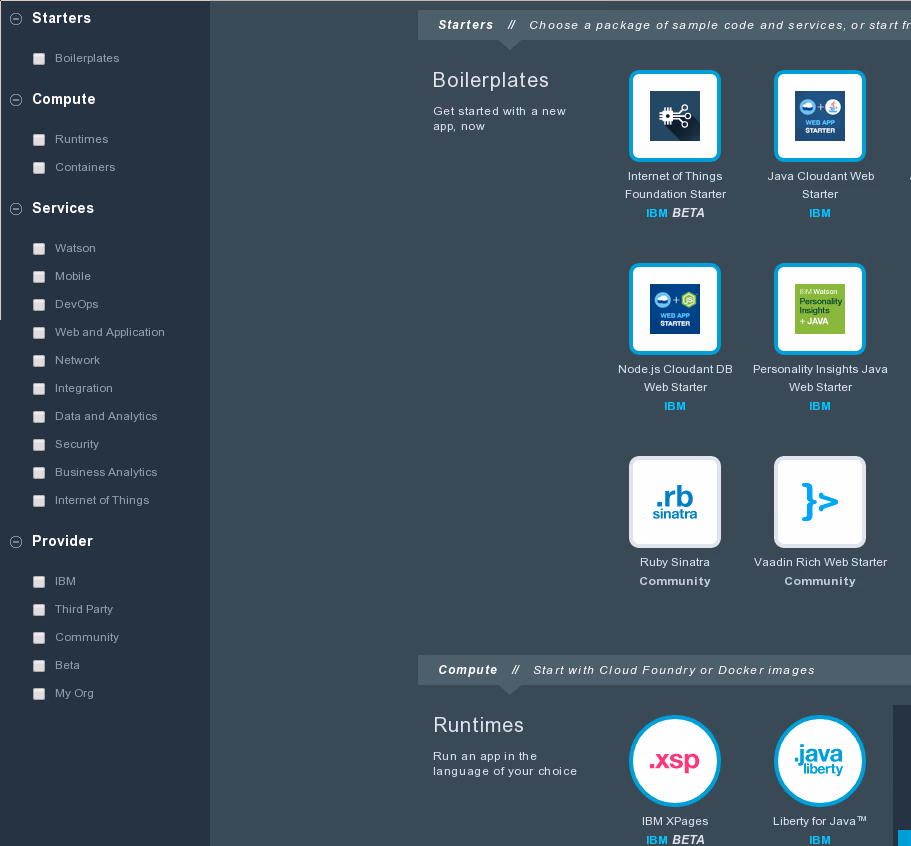Choose the Personality Insights Java Web Starter icon
The height and width of the screenshot is (846, 911).
pos(819,309)
